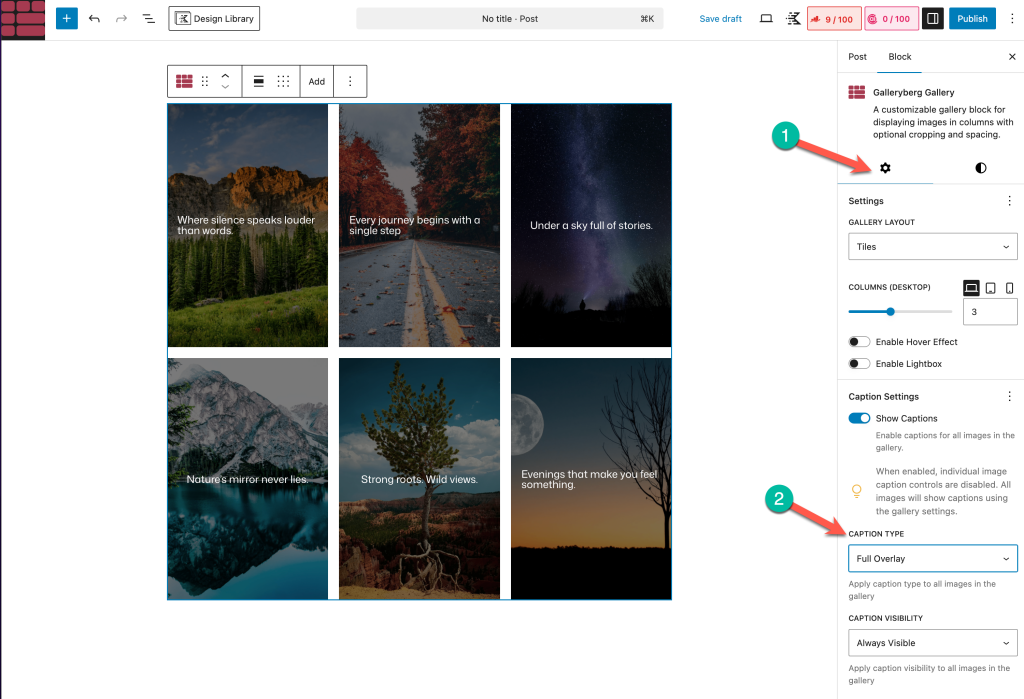Disable the Show Captions toggle

(859, 418)
